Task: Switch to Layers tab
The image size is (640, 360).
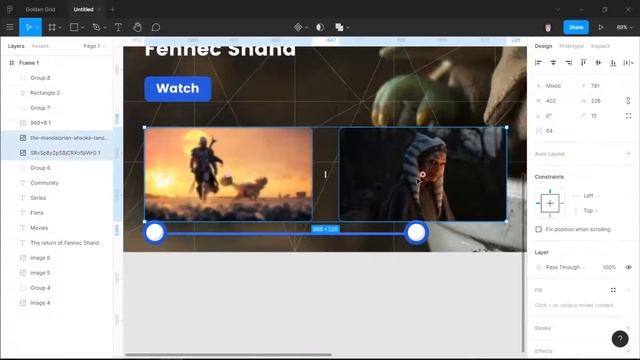Action: 16,46
